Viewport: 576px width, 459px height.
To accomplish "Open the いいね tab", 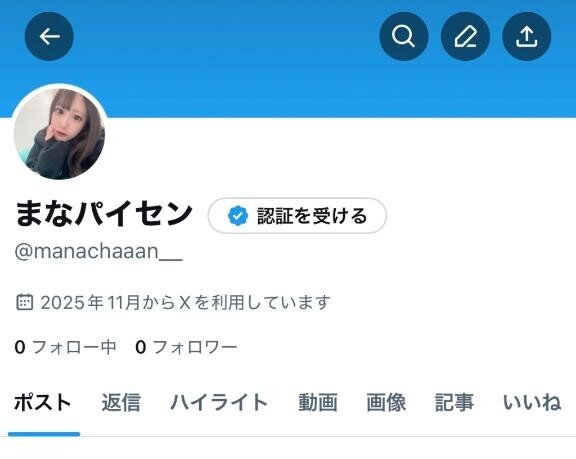I will click(x=532, y=402).
